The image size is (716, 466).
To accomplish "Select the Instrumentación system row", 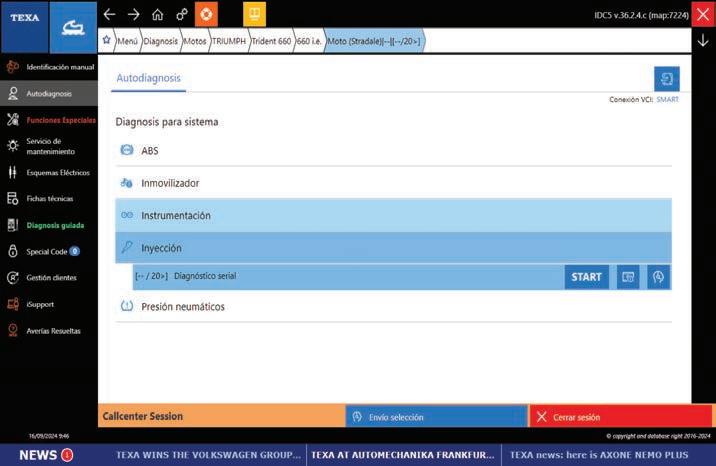I will pyautogui.click(x=393, y=215).
